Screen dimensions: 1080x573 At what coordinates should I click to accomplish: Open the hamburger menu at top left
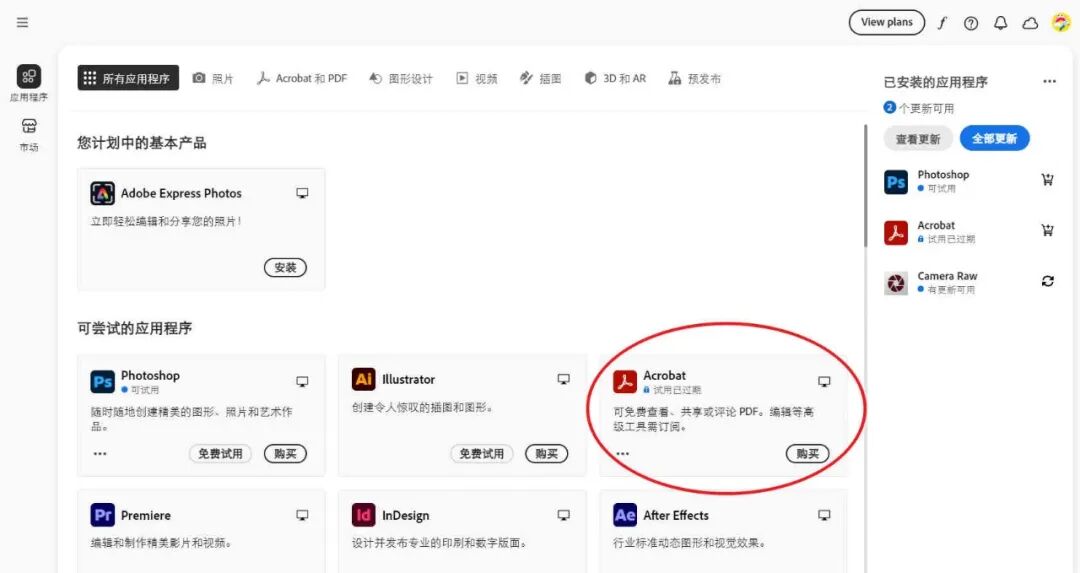coord(22,23)
